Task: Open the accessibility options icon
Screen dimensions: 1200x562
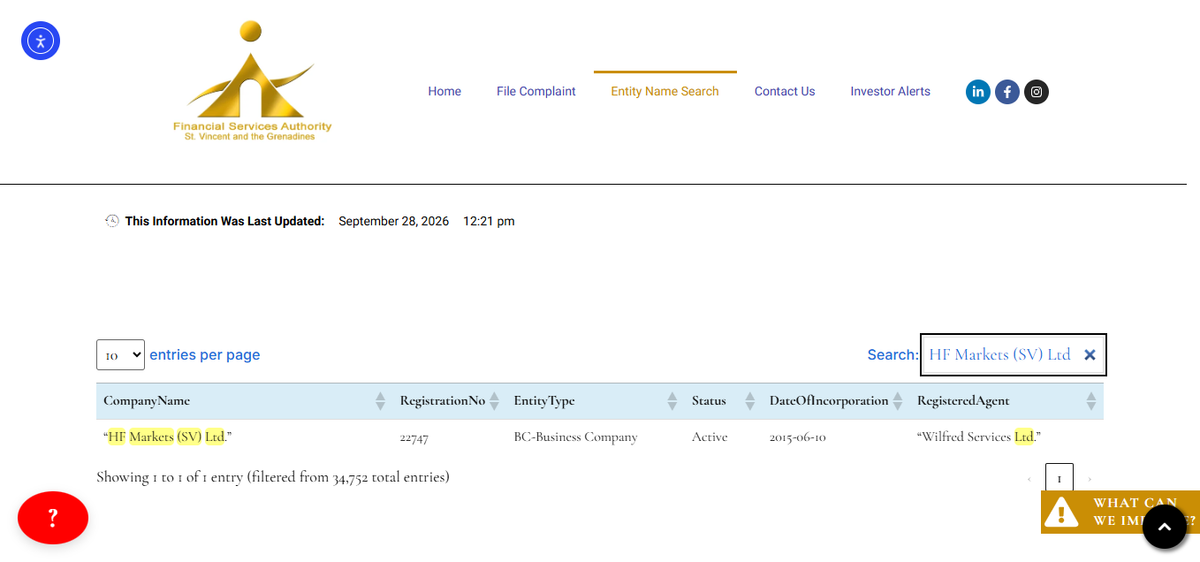Action: [41, 41]
